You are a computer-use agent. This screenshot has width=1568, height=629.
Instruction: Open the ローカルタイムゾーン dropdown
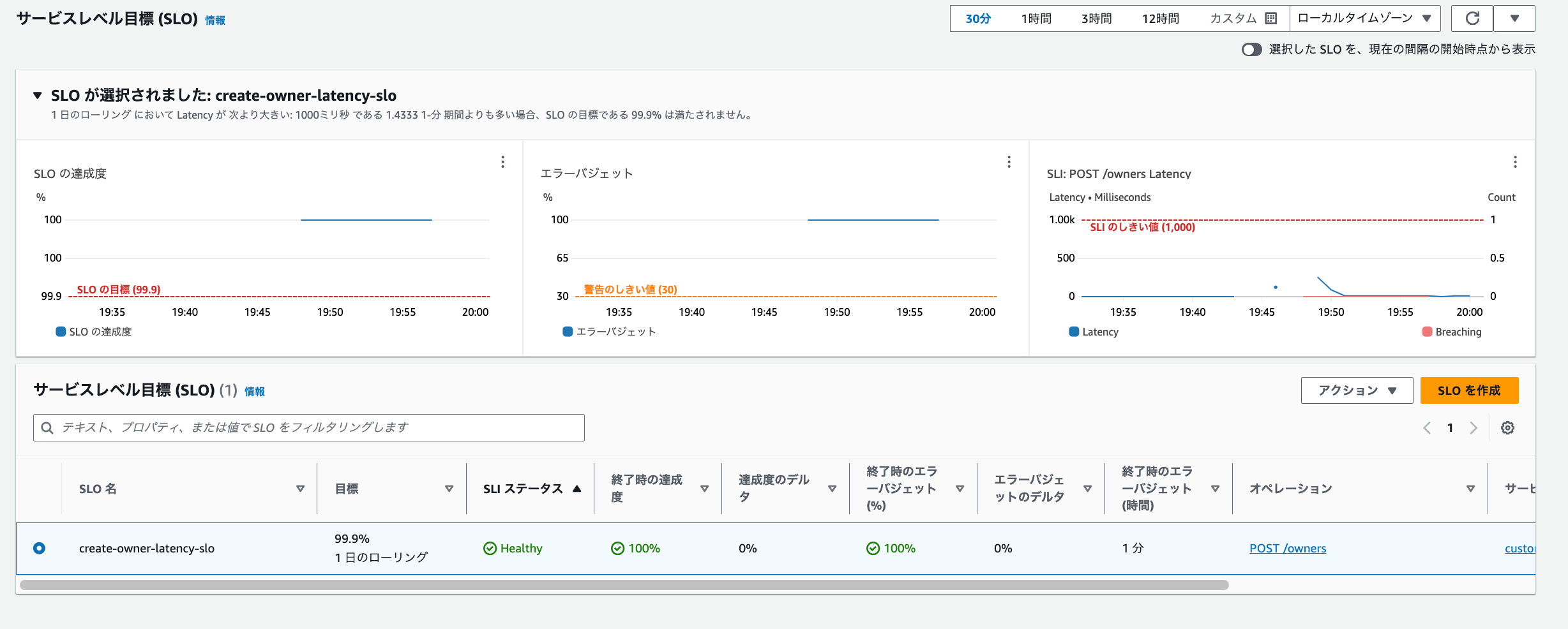(x=1364, y=18)
